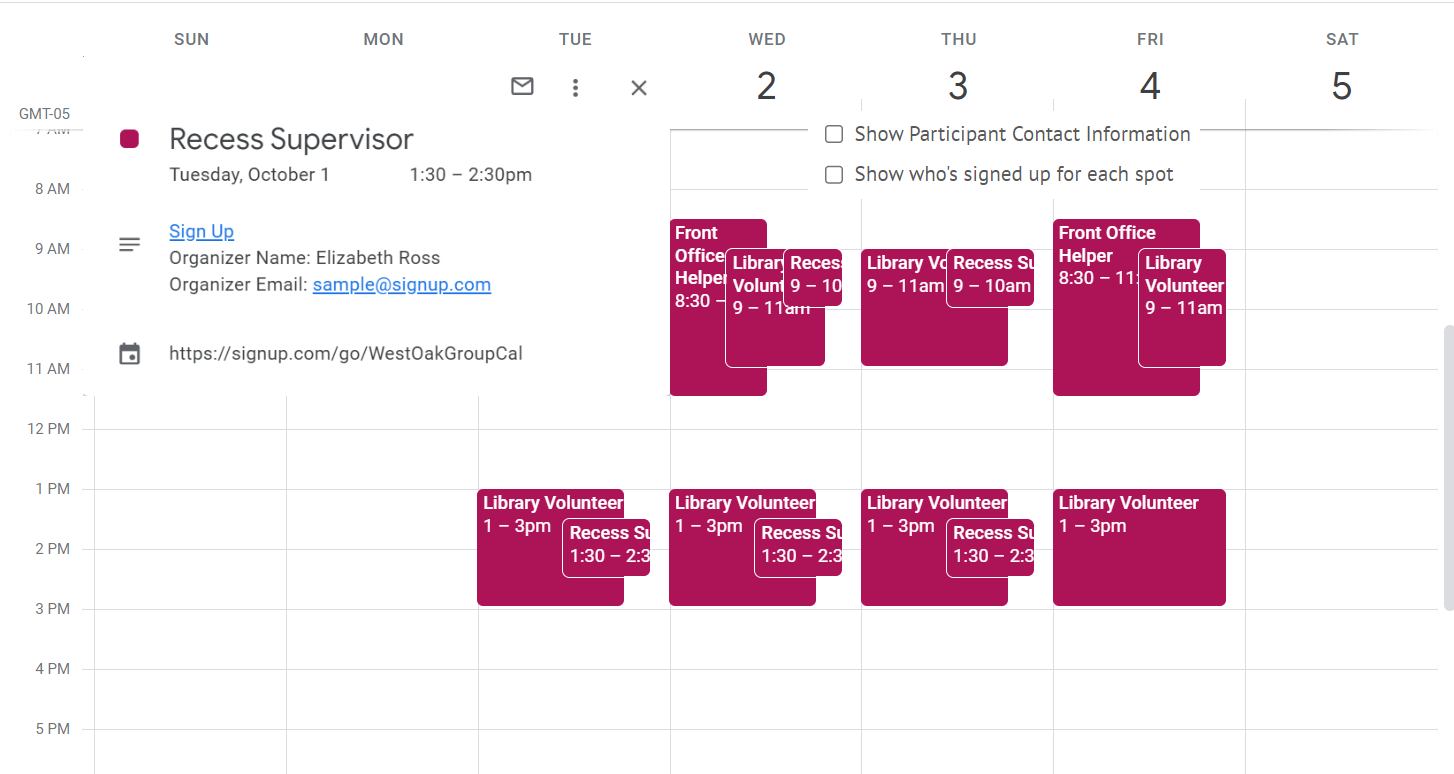Image resolution: width=1454 pixels, height=774 pixels.
Task: Enable Show Participant Contact Information checkbox
Action: pyautogui.click(x=834, y=134)
